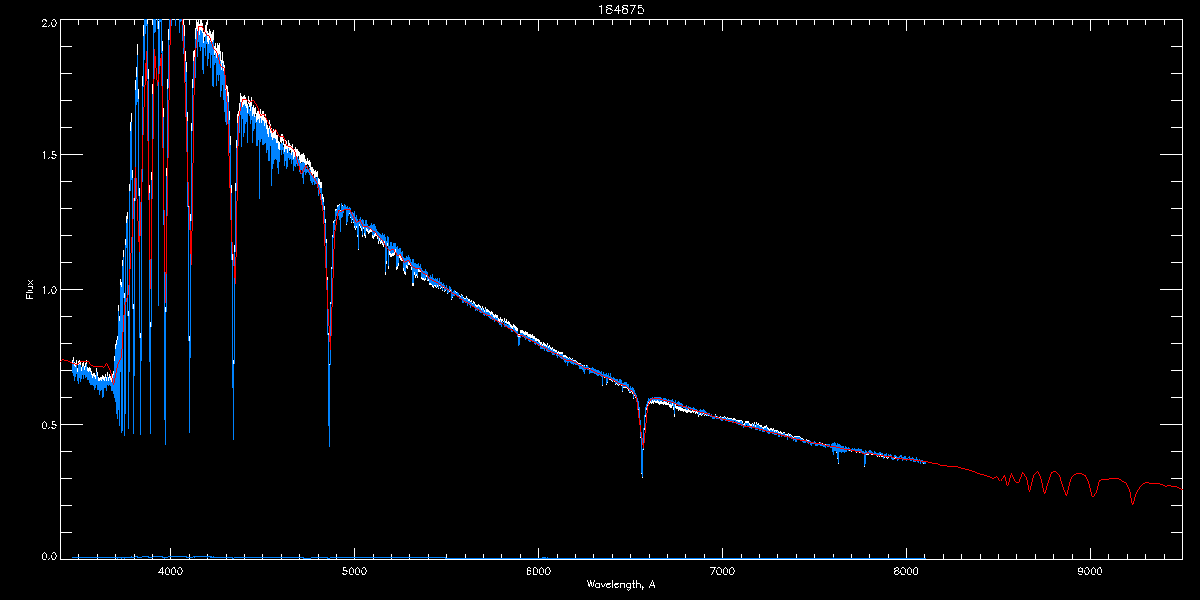Click the 4000 x-axis tick label
1200x600 pixels.
(170, 571)
